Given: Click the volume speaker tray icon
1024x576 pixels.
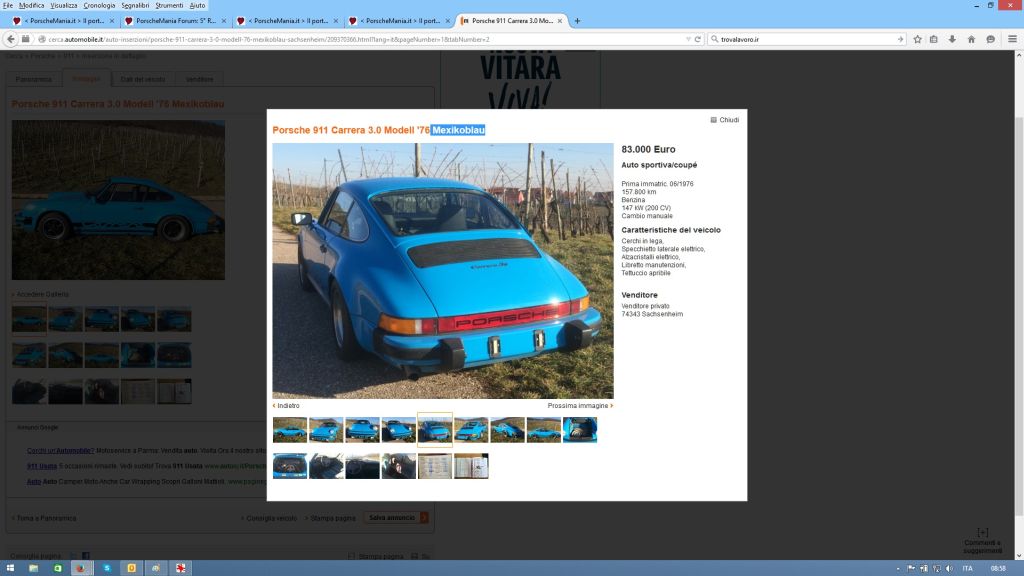Looking at the screenshot, I should (949, 568).
